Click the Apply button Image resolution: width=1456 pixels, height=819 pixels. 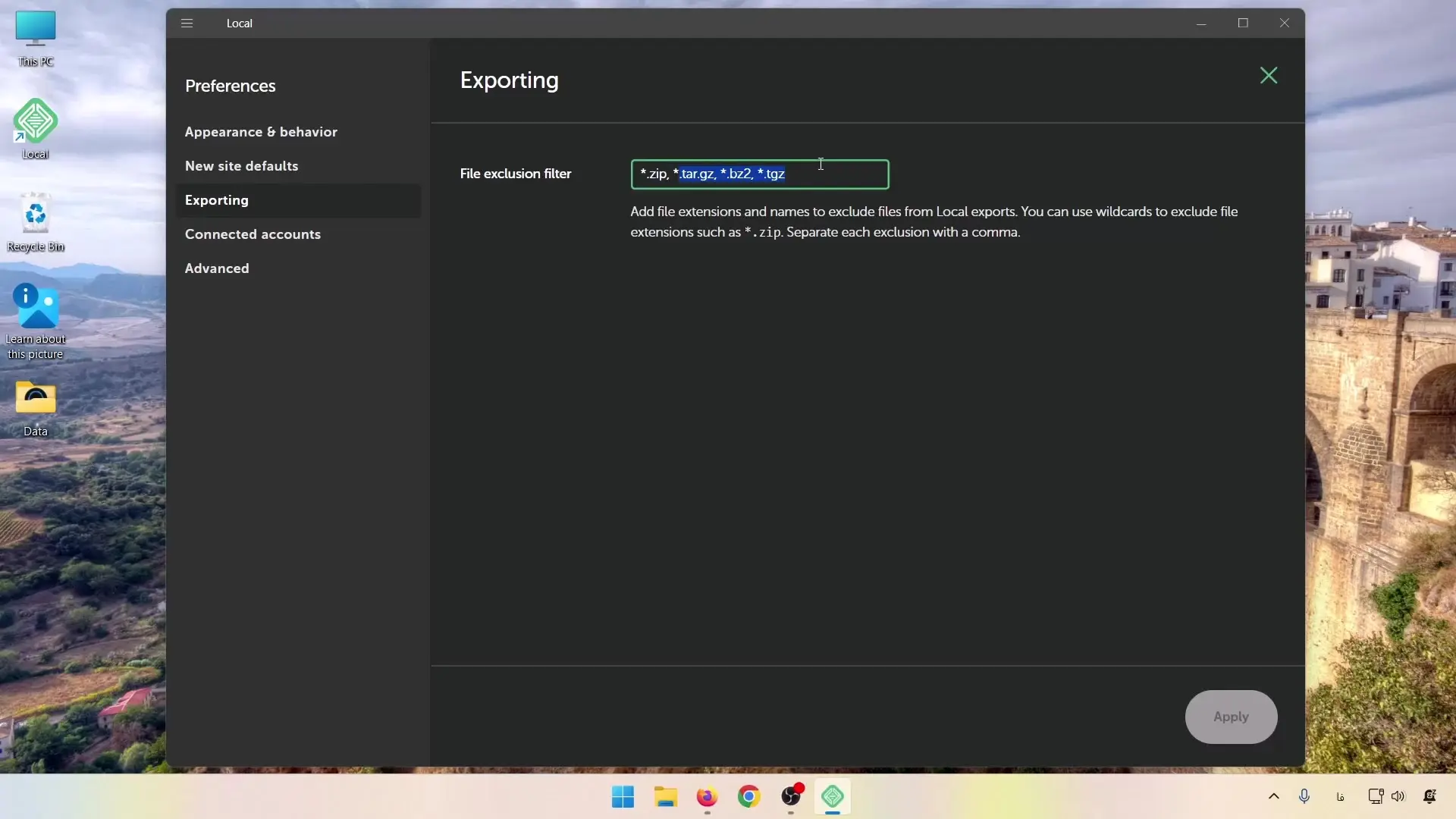pyautogui.click(x=1231, y=717)
